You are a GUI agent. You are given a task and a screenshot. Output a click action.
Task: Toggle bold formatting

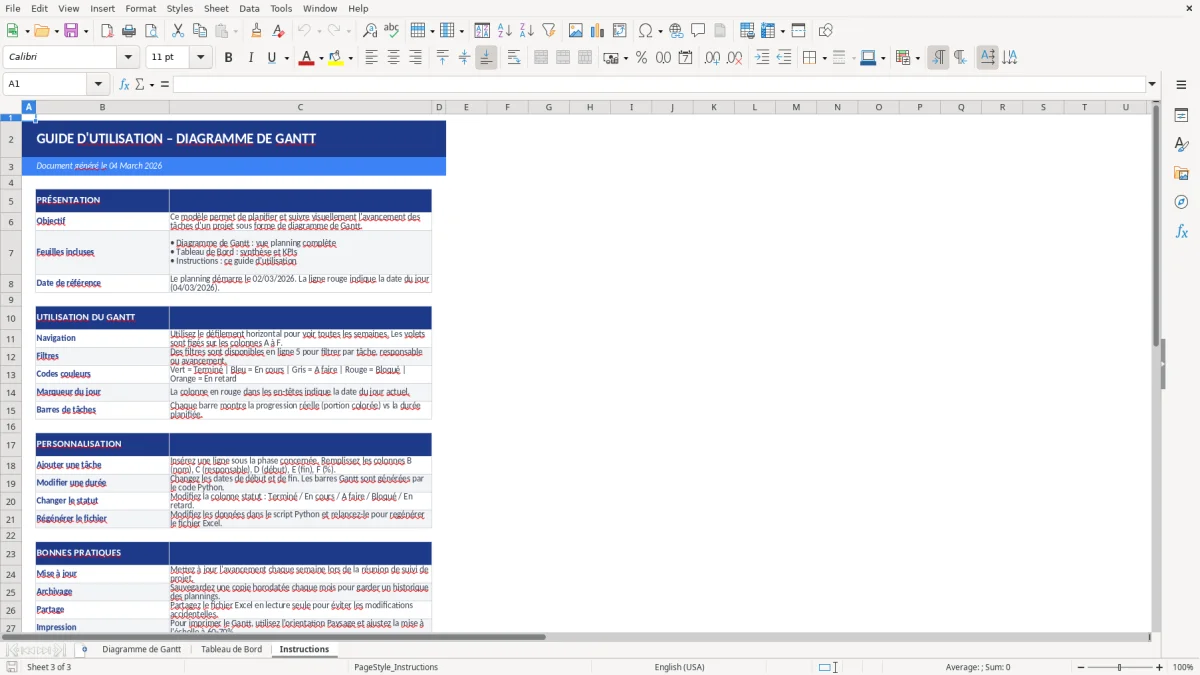[228, 57]
